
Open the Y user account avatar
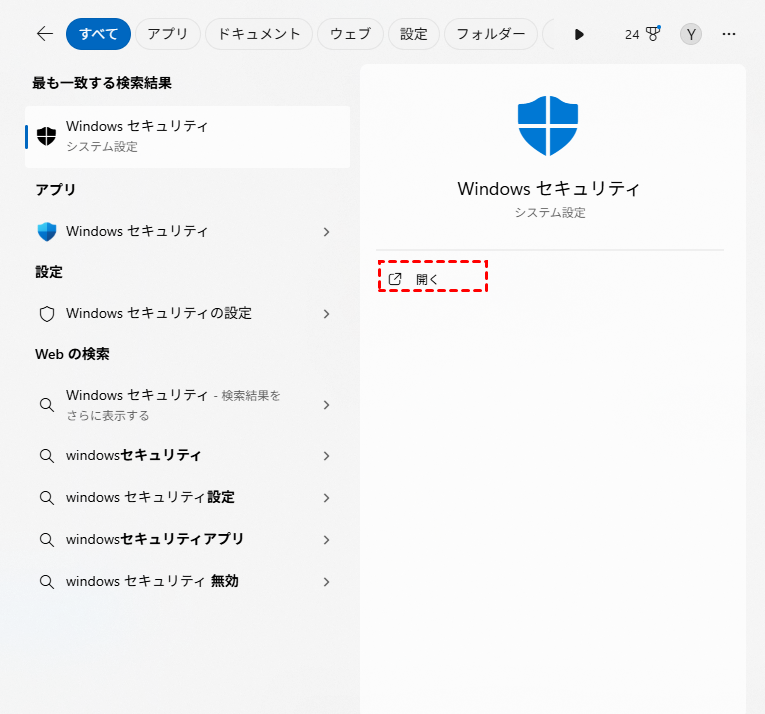691,34
